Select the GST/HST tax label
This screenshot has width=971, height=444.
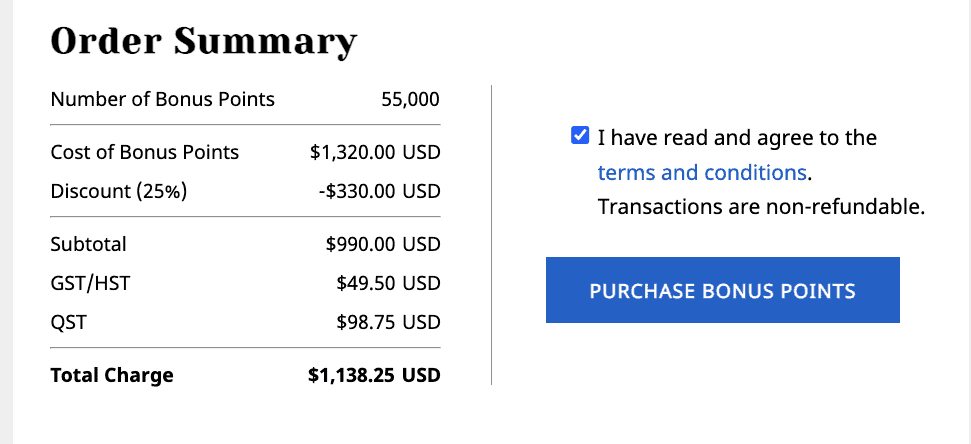(x=90, y=283)
